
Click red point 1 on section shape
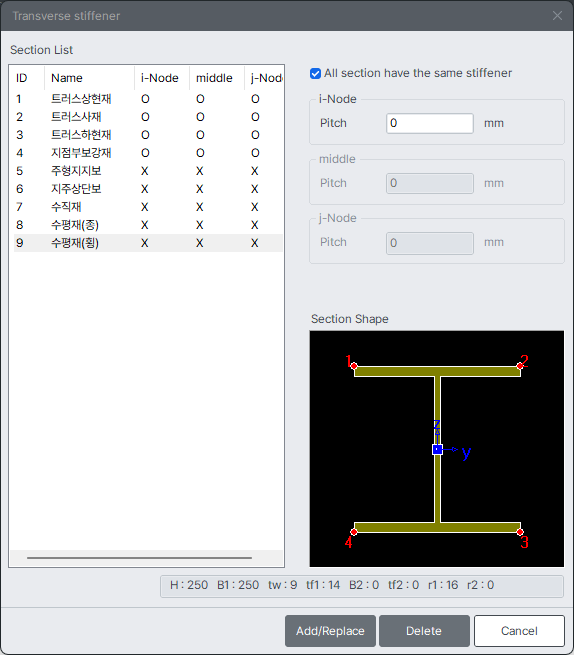(354, 366)
